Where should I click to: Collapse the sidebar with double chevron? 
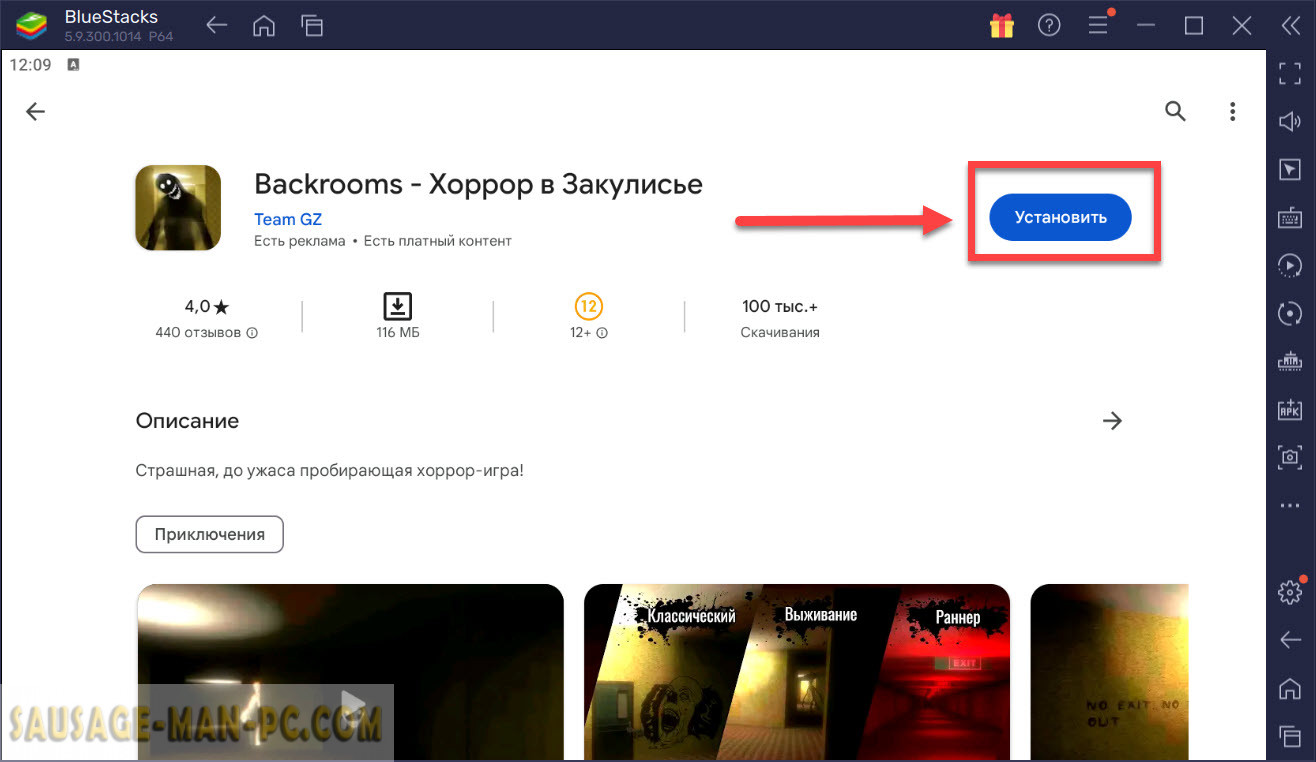tap(1290, 26)
